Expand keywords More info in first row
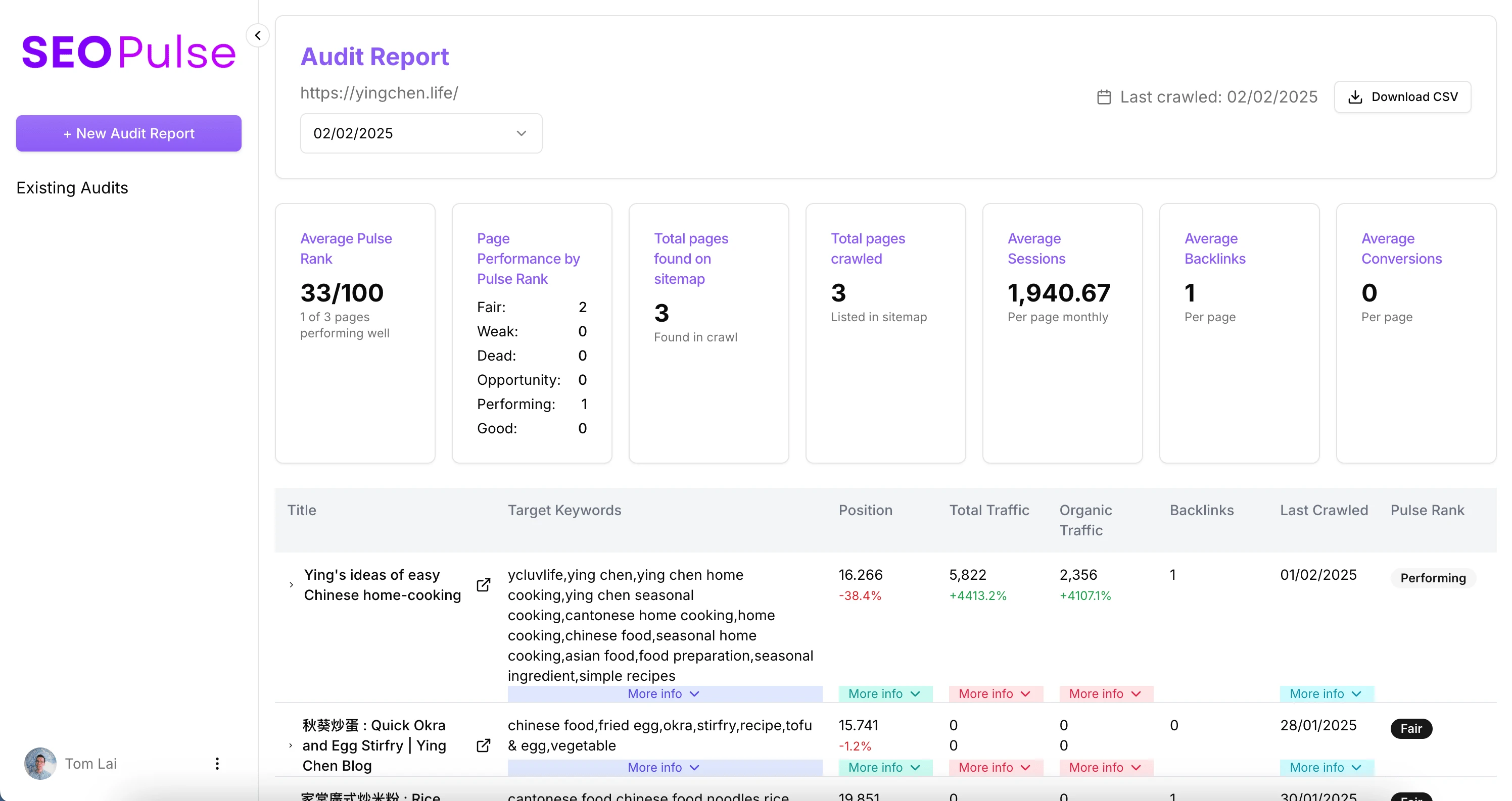1512x801 pixels. tap(664, 693)
